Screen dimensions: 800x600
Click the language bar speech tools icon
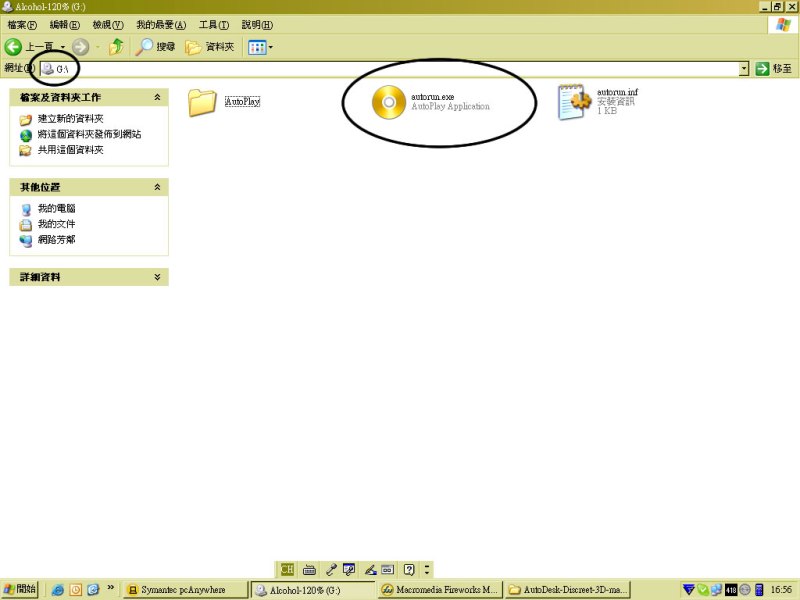(349, 569)
